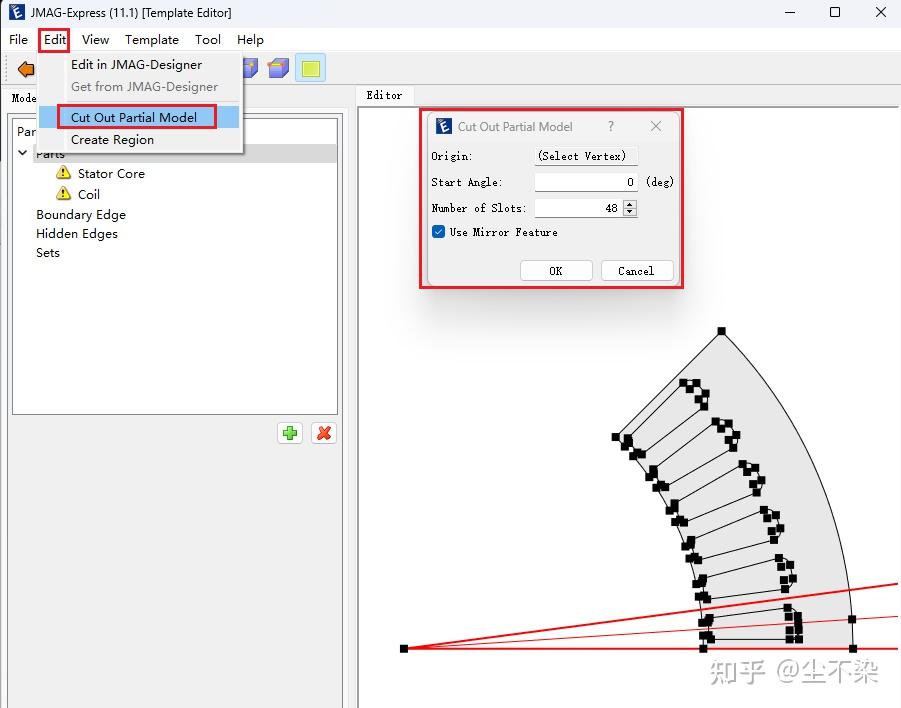
Task: Click the Stator Core warning icon
Action: point(64,174)
